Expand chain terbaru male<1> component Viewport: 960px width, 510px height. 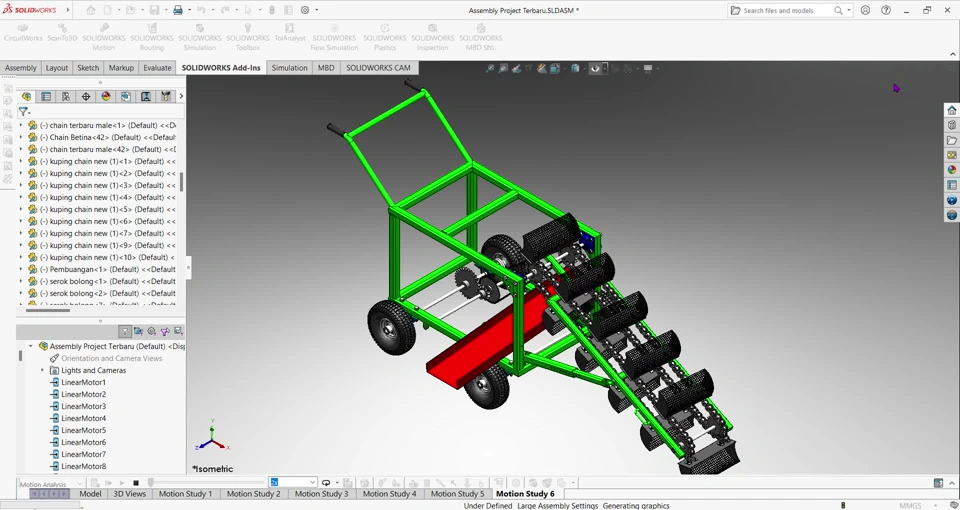pyautogui.click(x=21, y=125)
